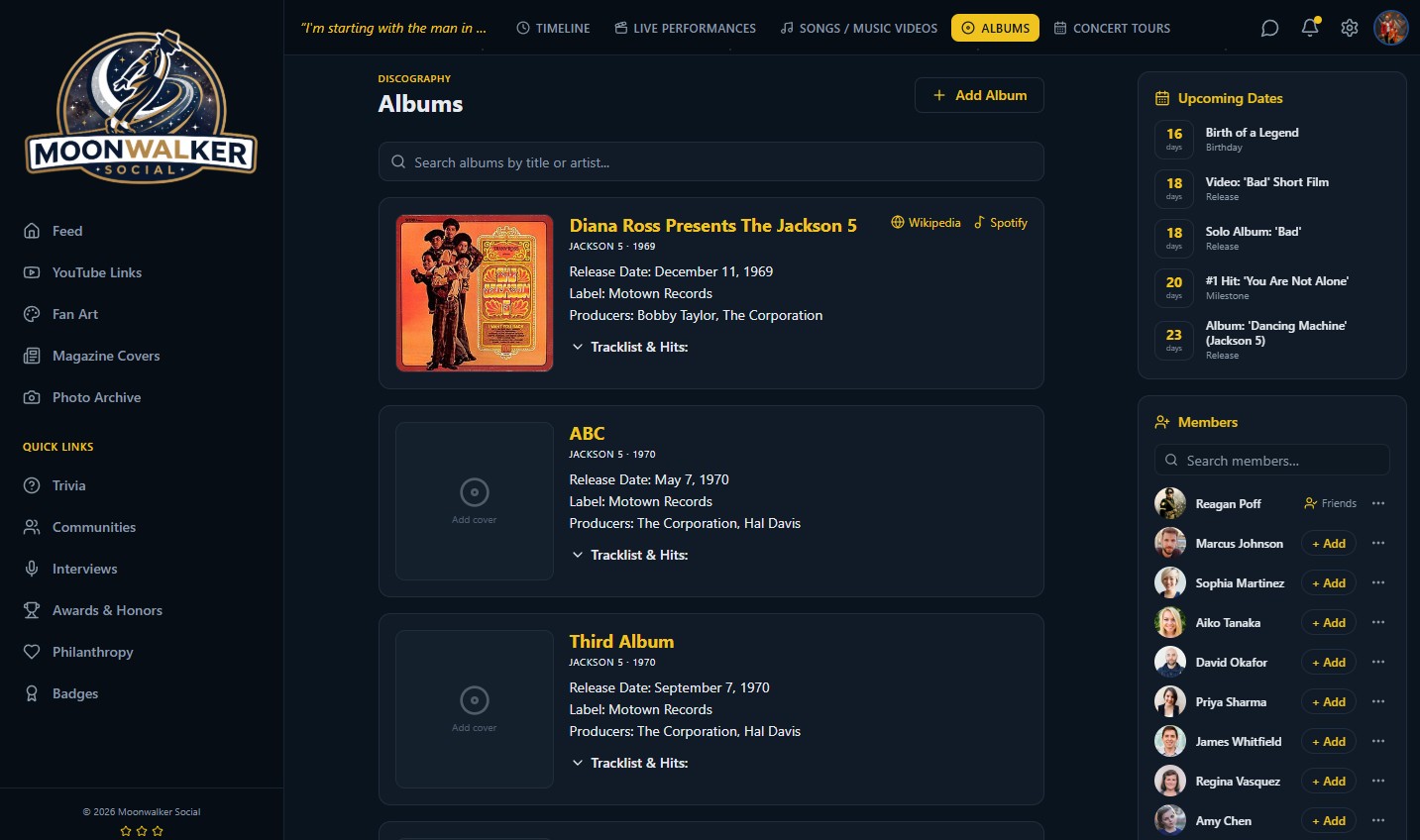Click the Magazine Covers icon
1420x840 pixels.
[32, 356]
